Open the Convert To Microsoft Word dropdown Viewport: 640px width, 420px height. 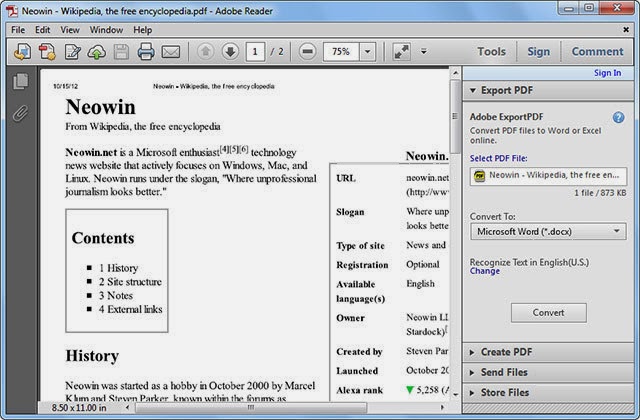[548, 231]
